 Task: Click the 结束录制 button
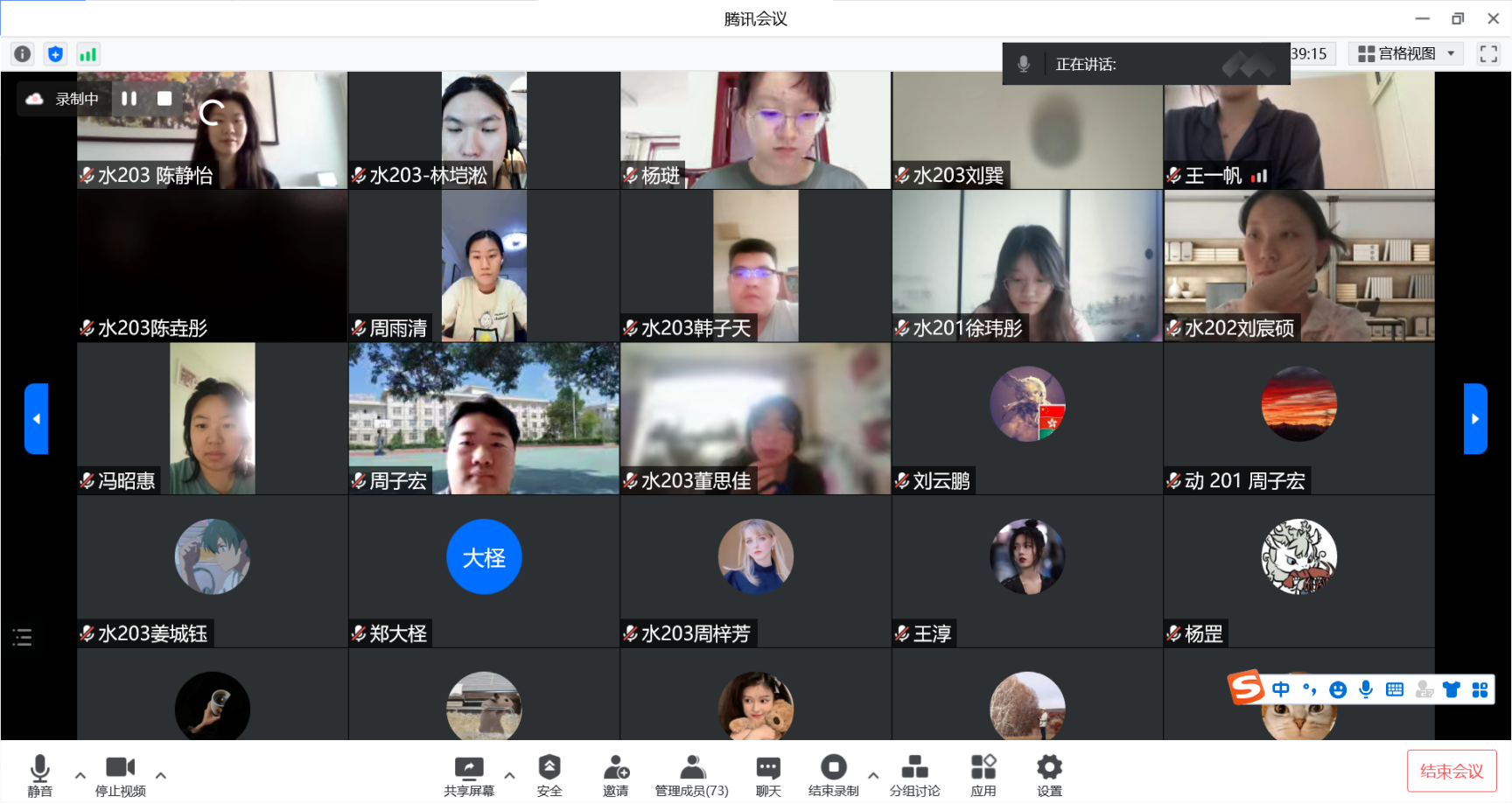point(833,774)
